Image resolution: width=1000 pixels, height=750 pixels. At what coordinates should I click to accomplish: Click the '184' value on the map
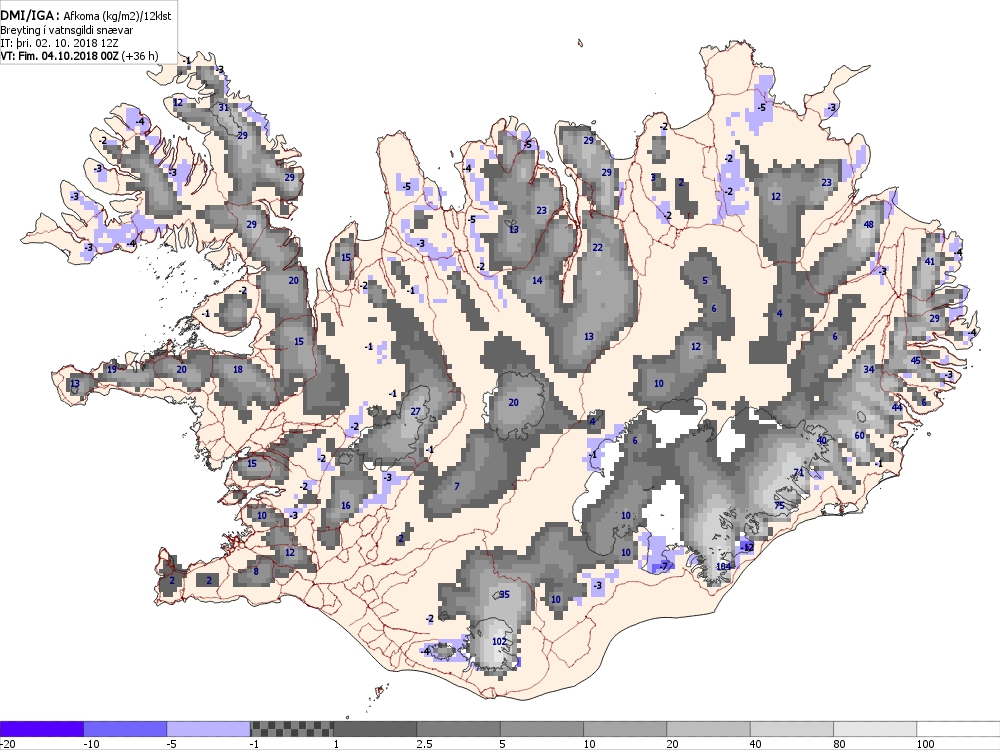tap(724, 566)
